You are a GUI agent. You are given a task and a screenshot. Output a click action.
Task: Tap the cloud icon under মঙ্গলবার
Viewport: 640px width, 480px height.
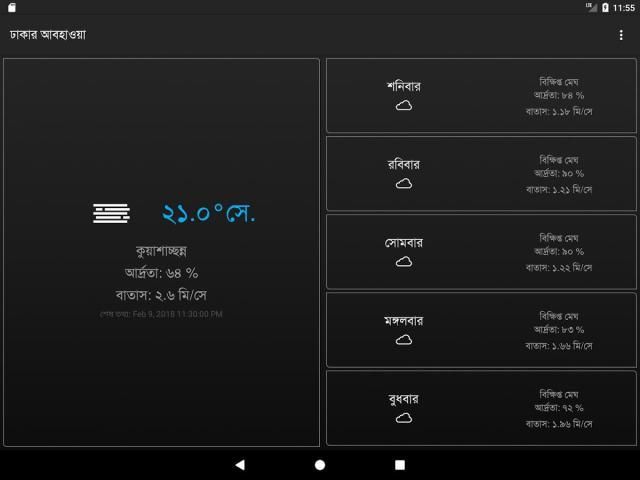point(404,340)
